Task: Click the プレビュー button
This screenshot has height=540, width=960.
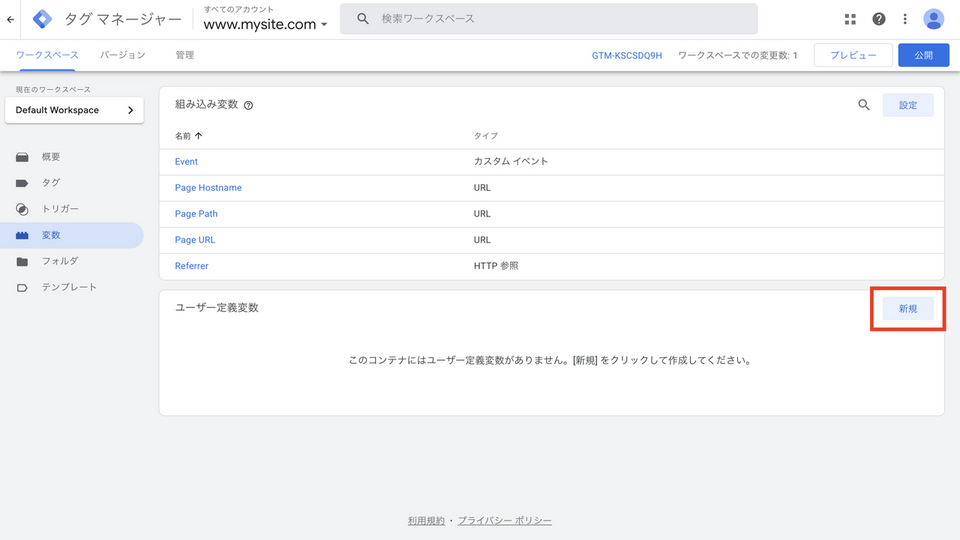Action: 853,55
